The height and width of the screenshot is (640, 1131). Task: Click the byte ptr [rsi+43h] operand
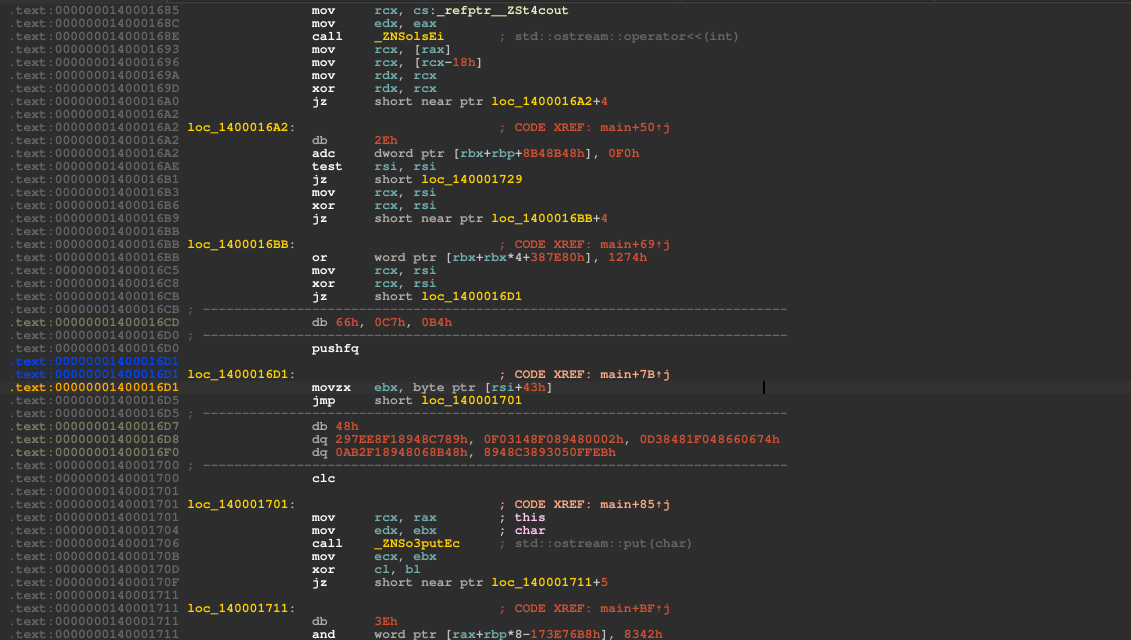(x=483, y=387)
